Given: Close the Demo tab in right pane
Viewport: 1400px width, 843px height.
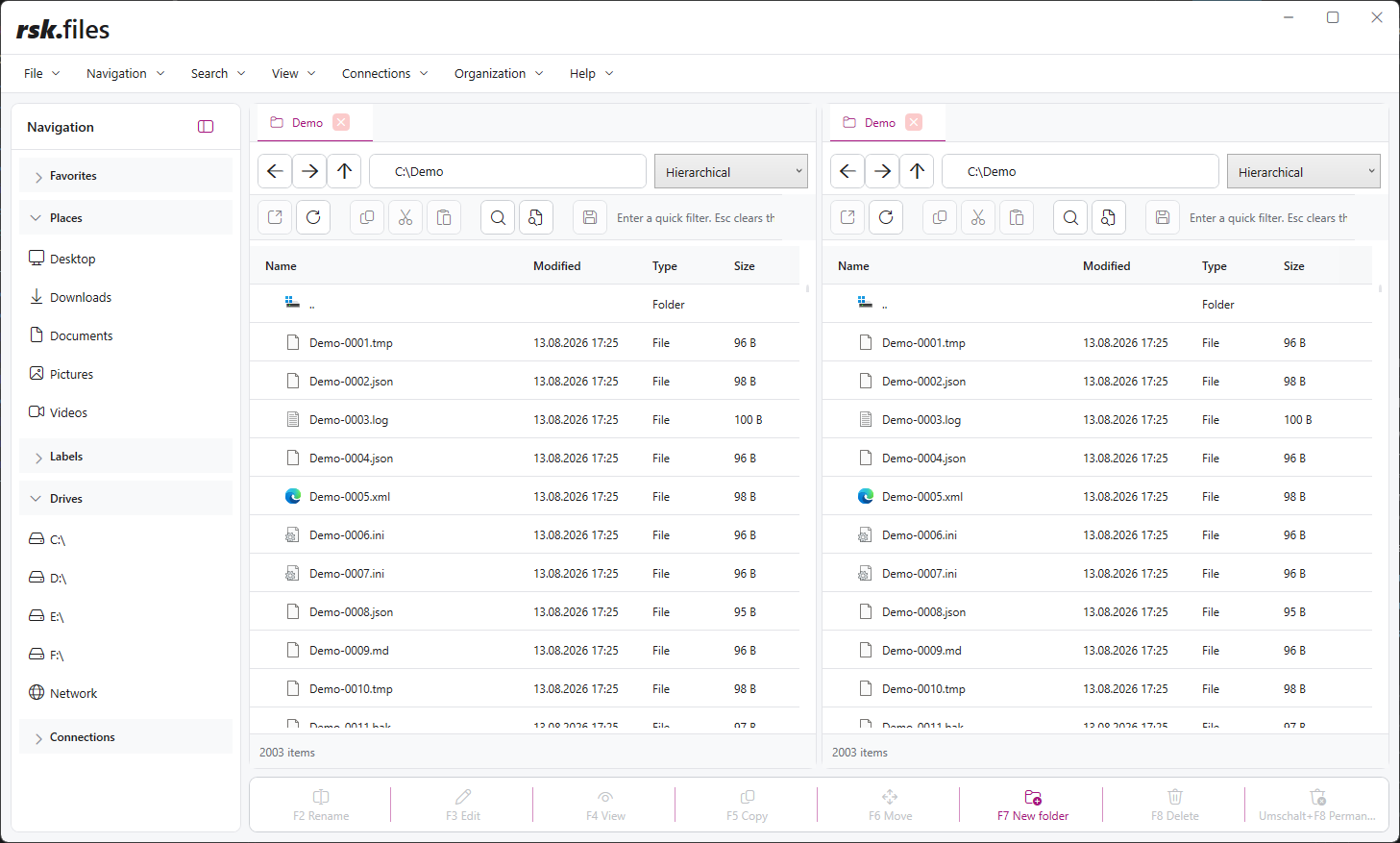Looking at the screenshot, I should tap(914, 122).
